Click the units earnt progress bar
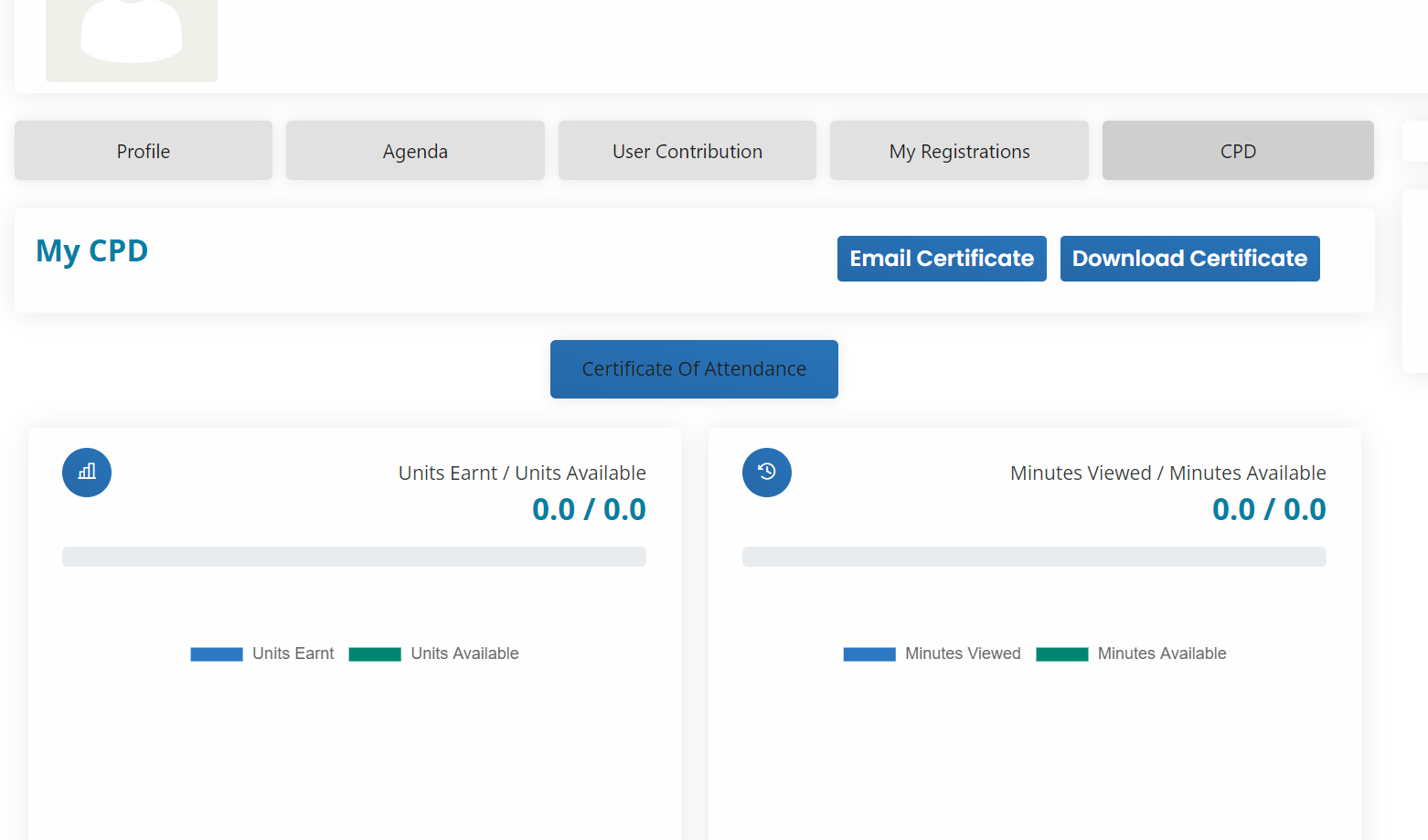 pos(354,557)
